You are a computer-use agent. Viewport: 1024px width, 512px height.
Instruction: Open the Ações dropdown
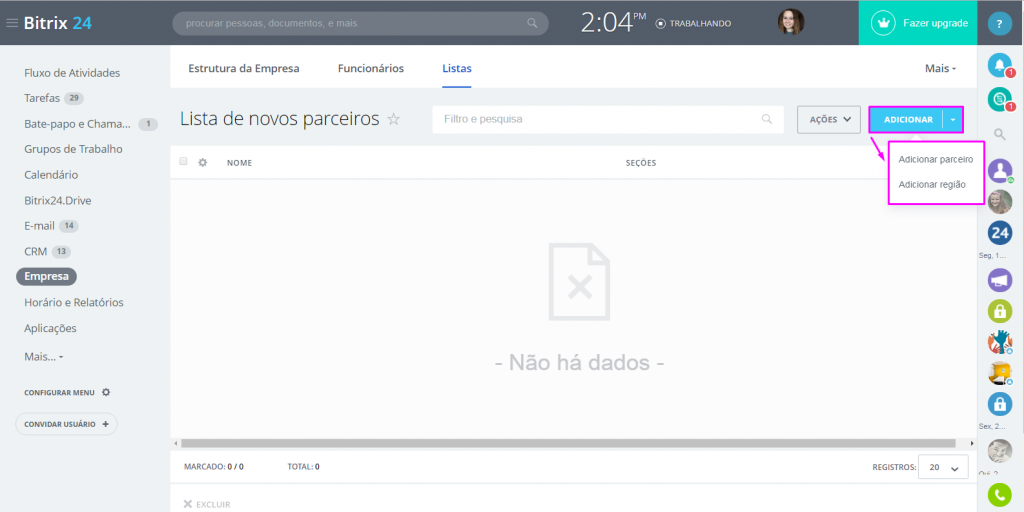(829, 120)
